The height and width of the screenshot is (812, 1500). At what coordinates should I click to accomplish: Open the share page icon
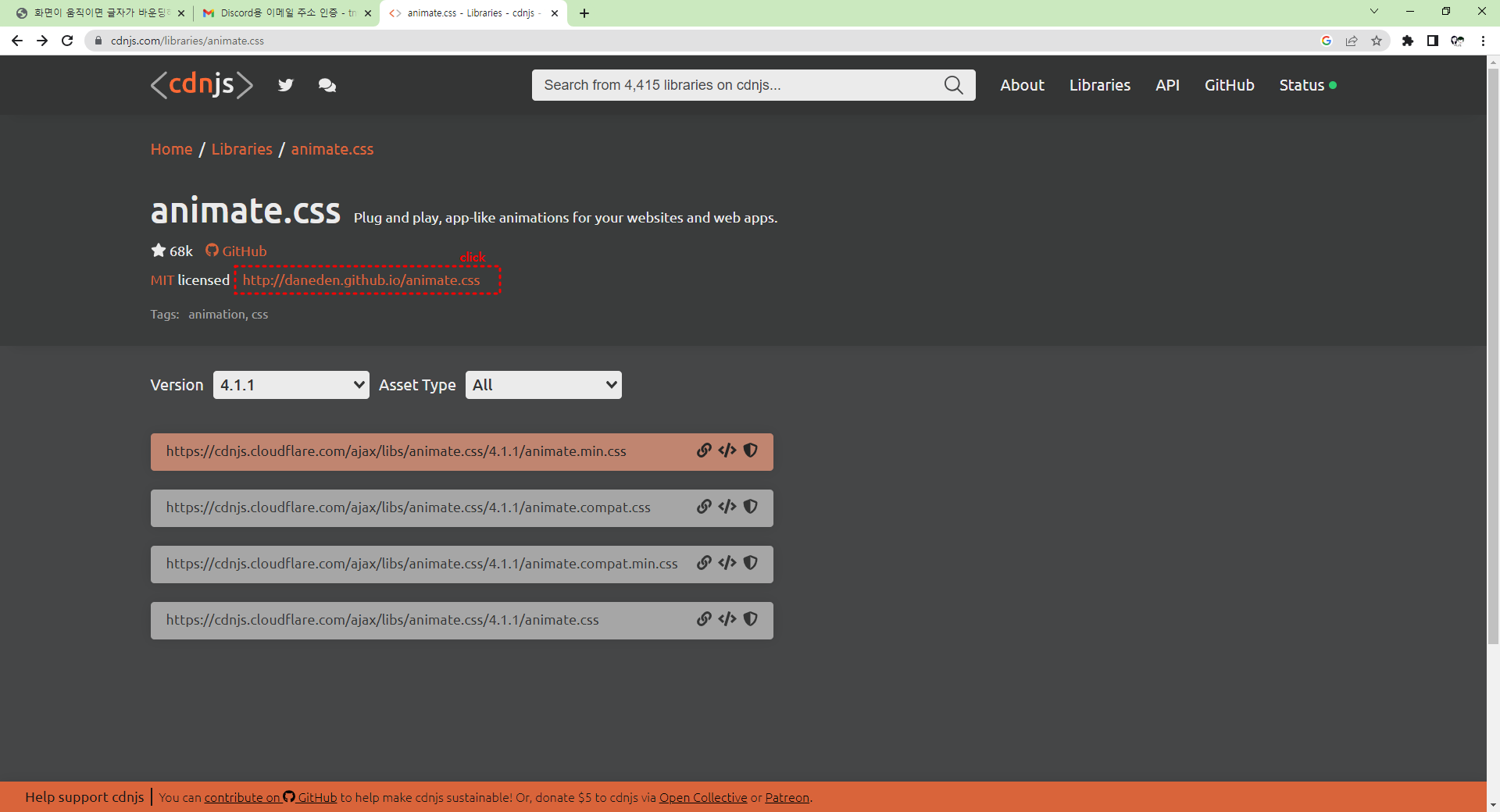[1352, 41]
